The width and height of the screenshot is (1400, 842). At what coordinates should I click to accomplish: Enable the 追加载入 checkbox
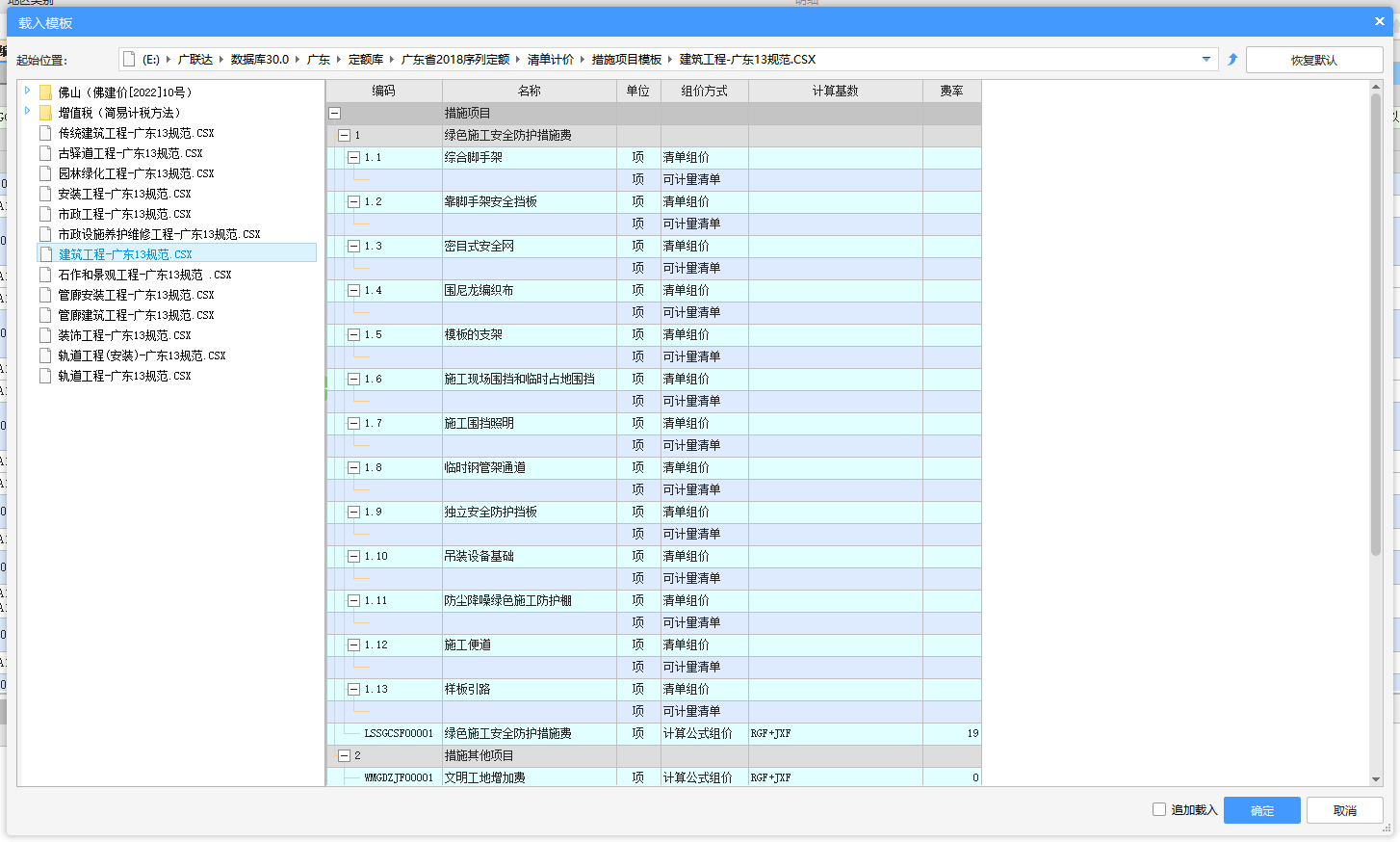1159,809
